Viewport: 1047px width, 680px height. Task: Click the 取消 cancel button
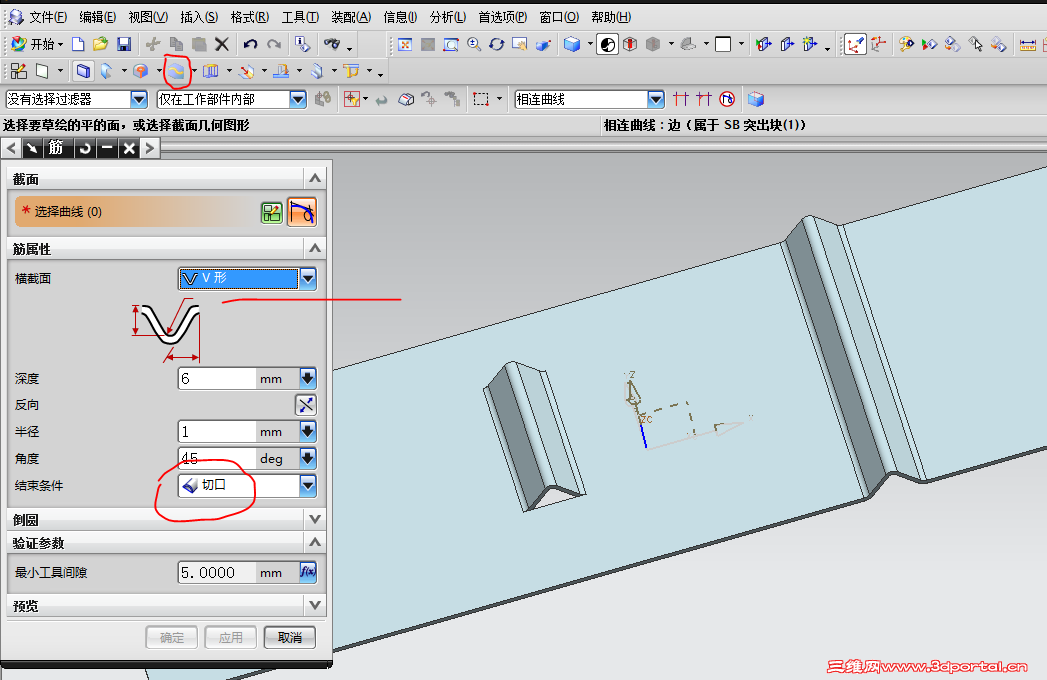click(x=290, y=637)
